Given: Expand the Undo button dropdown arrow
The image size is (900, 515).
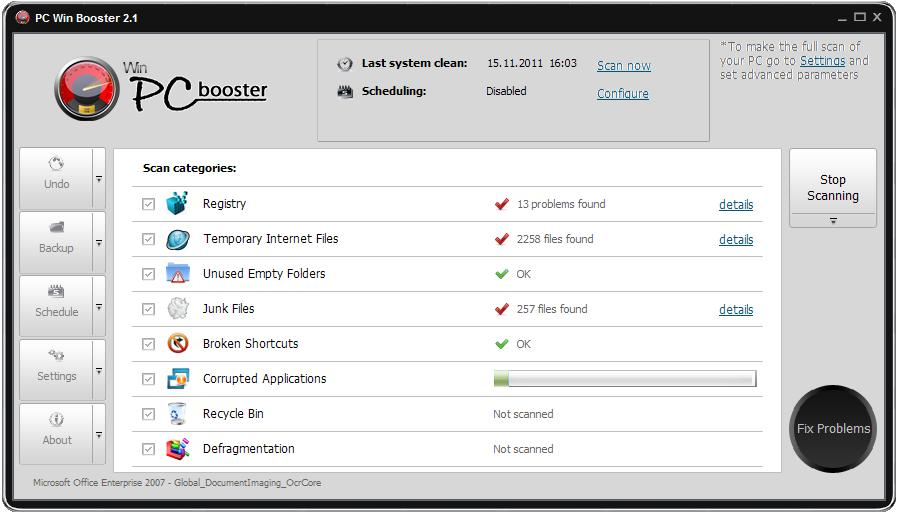Looking at the screenshot, I should click(x=99, y=179).
